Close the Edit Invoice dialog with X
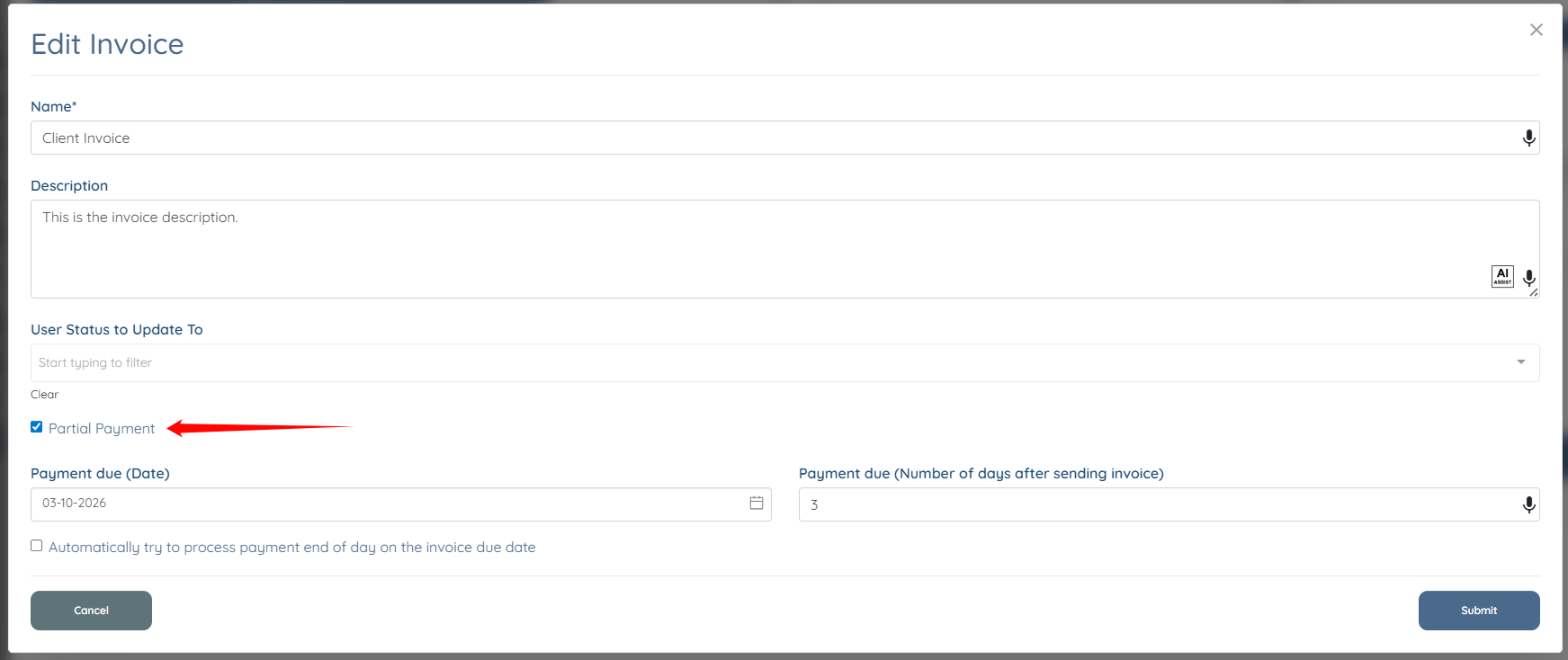 (1537, 30)
